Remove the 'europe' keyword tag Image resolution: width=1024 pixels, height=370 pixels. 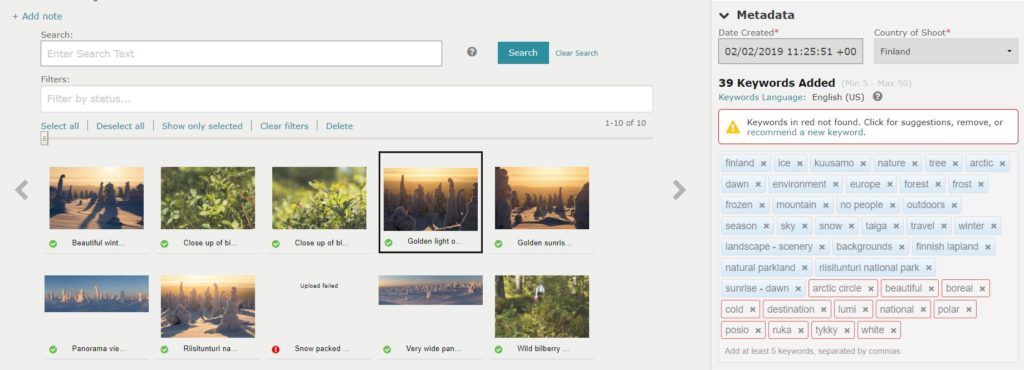[x=889, y=185]
